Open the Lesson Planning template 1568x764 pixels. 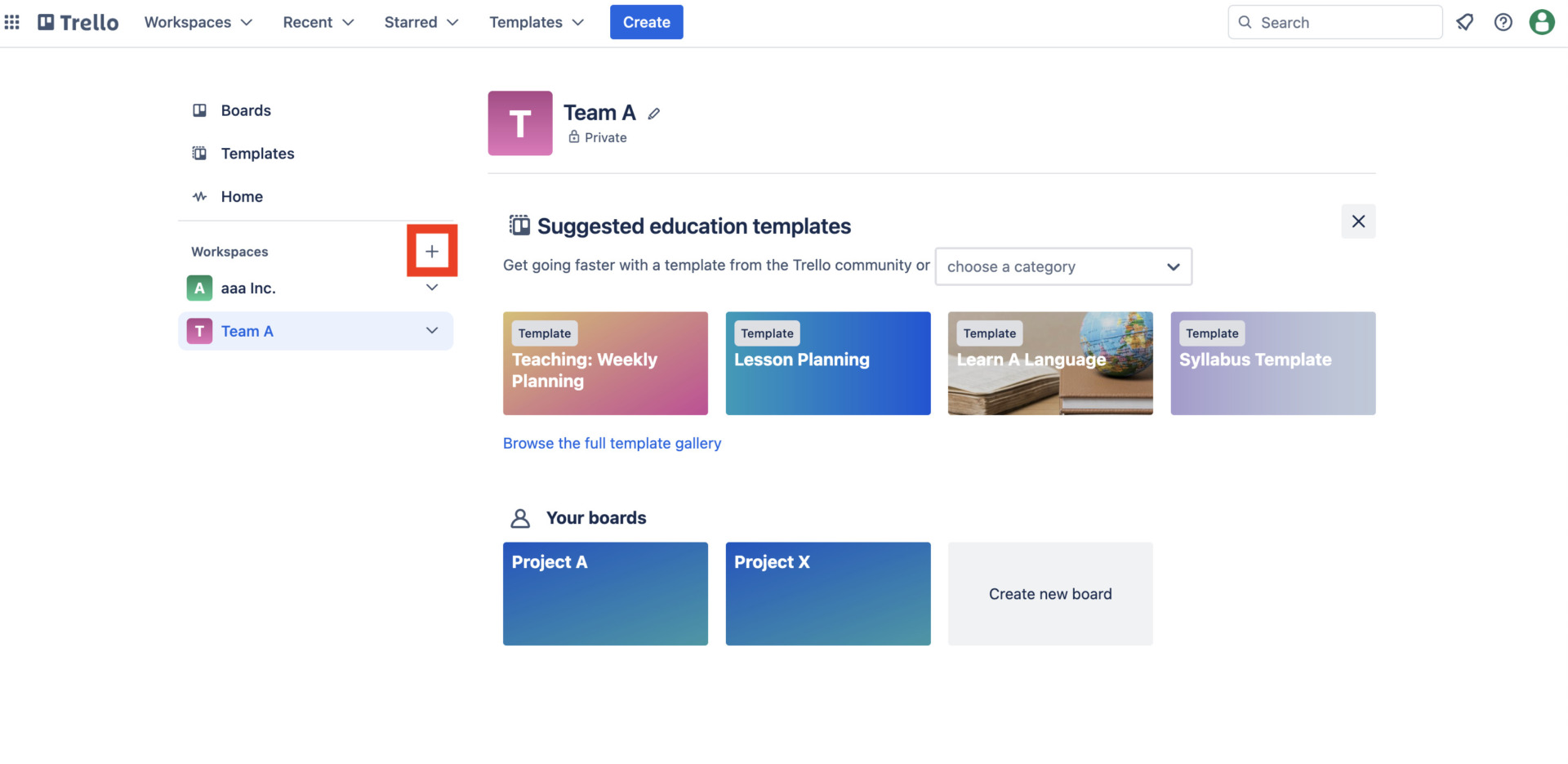click(827, 363)
